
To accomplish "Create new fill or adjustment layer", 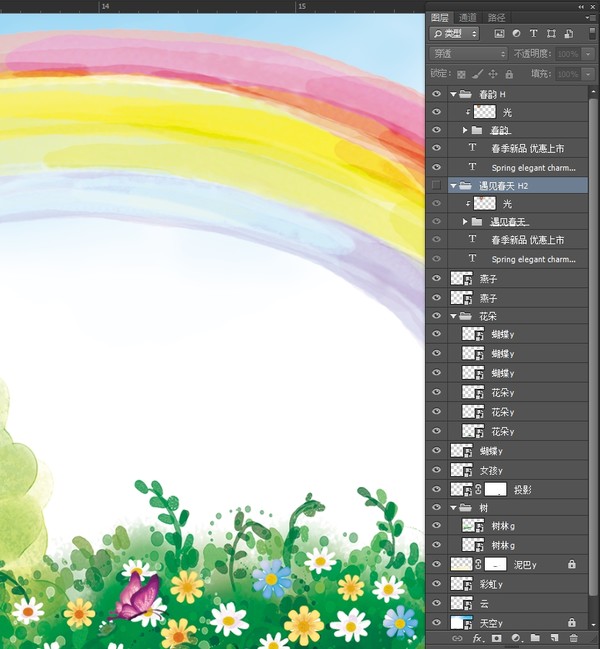I will click(x=516, y=638).
